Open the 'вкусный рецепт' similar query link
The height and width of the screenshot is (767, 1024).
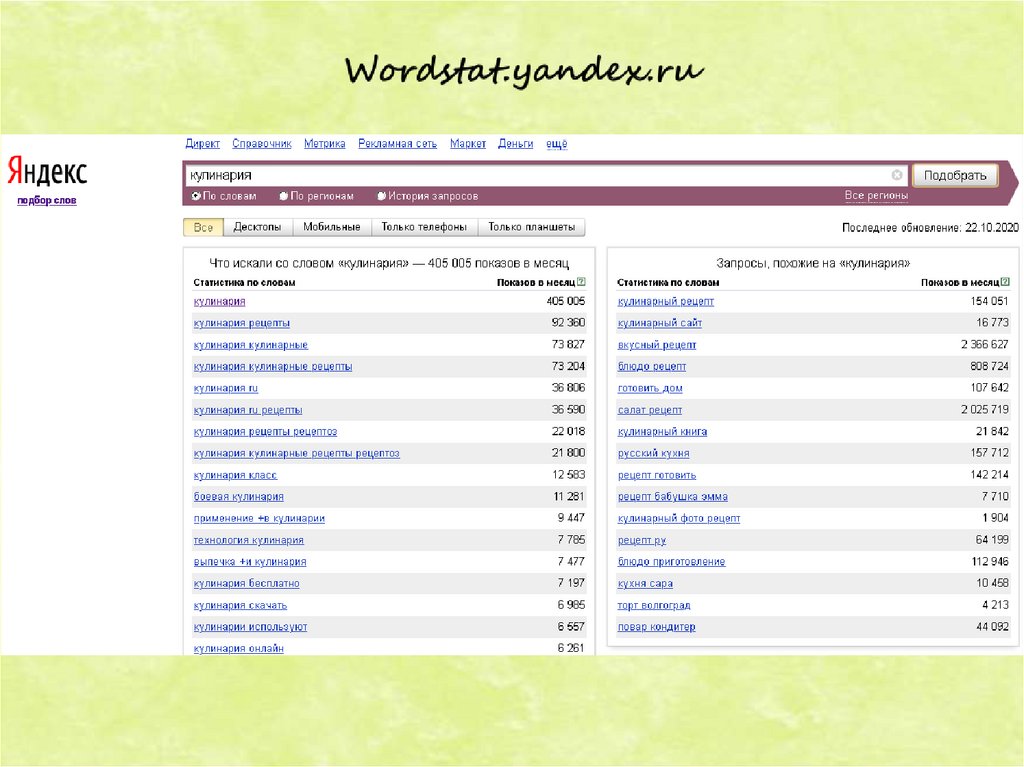pyautogui.click(x=657, y=345)
